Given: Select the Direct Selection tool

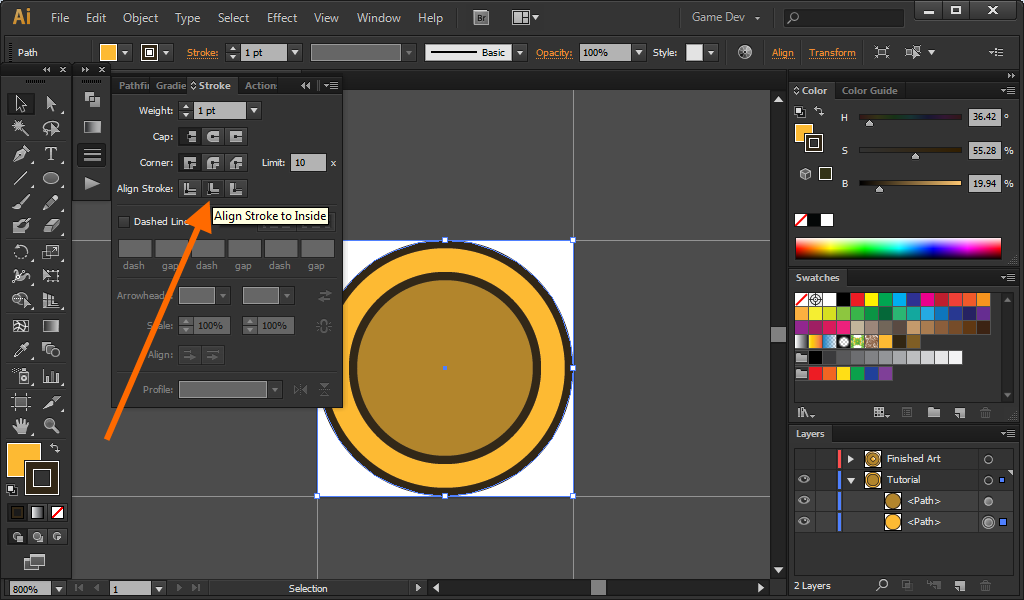Looking at the screenshot, I should click(51, 104).
